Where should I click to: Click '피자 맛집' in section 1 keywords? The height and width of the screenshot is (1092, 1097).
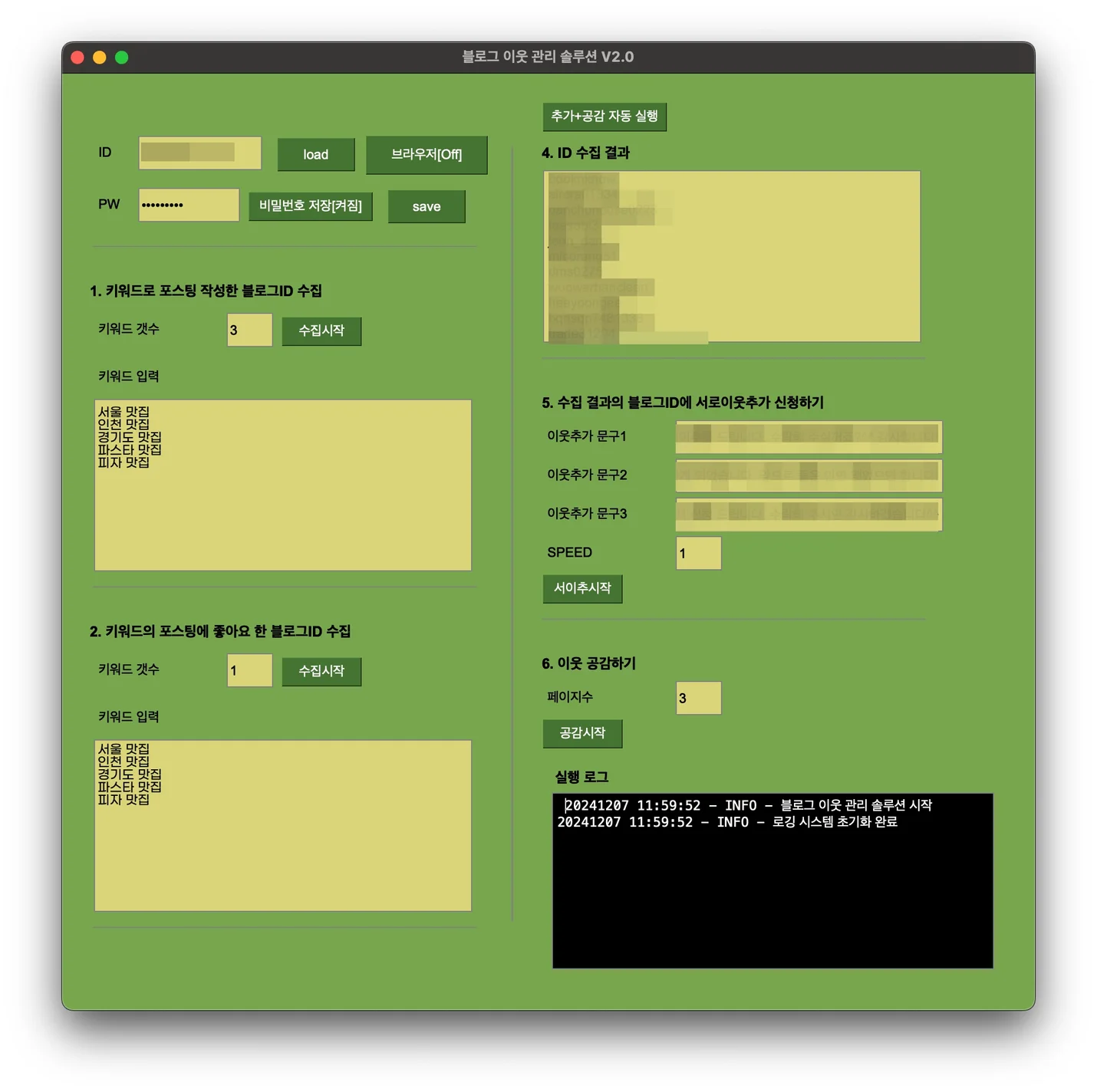[124, 462]
